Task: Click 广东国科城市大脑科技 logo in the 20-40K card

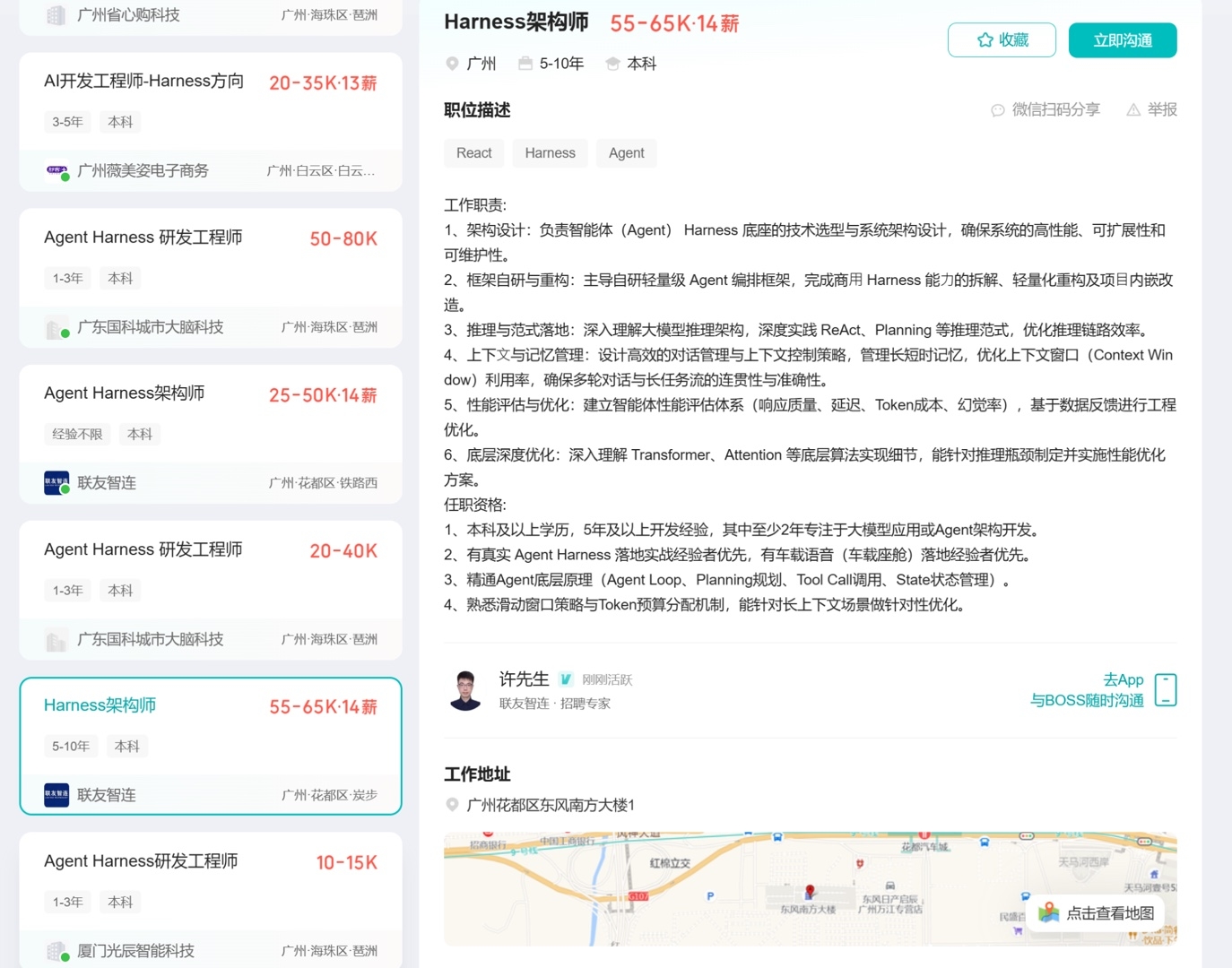Action: [57, 639]
